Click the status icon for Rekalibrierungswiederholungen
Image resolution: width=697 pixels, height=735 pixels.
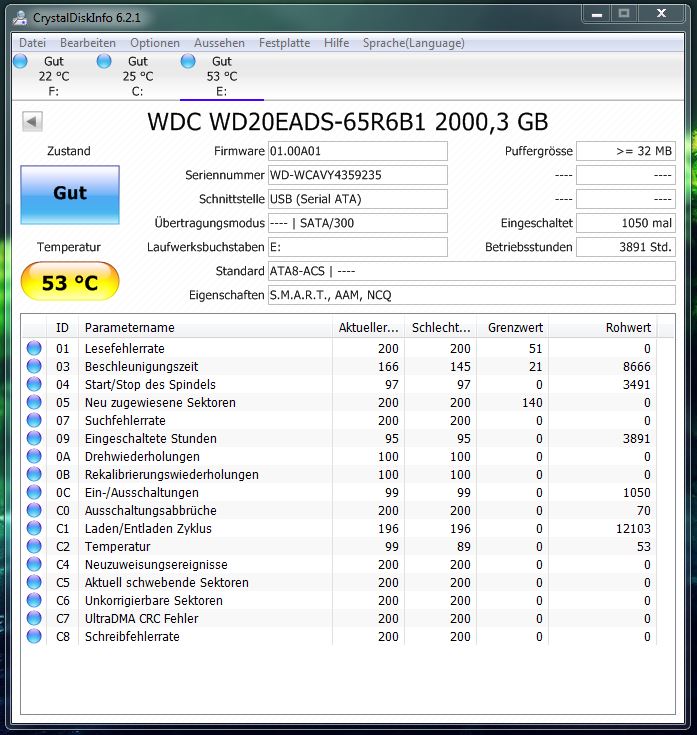click(34, 474)
